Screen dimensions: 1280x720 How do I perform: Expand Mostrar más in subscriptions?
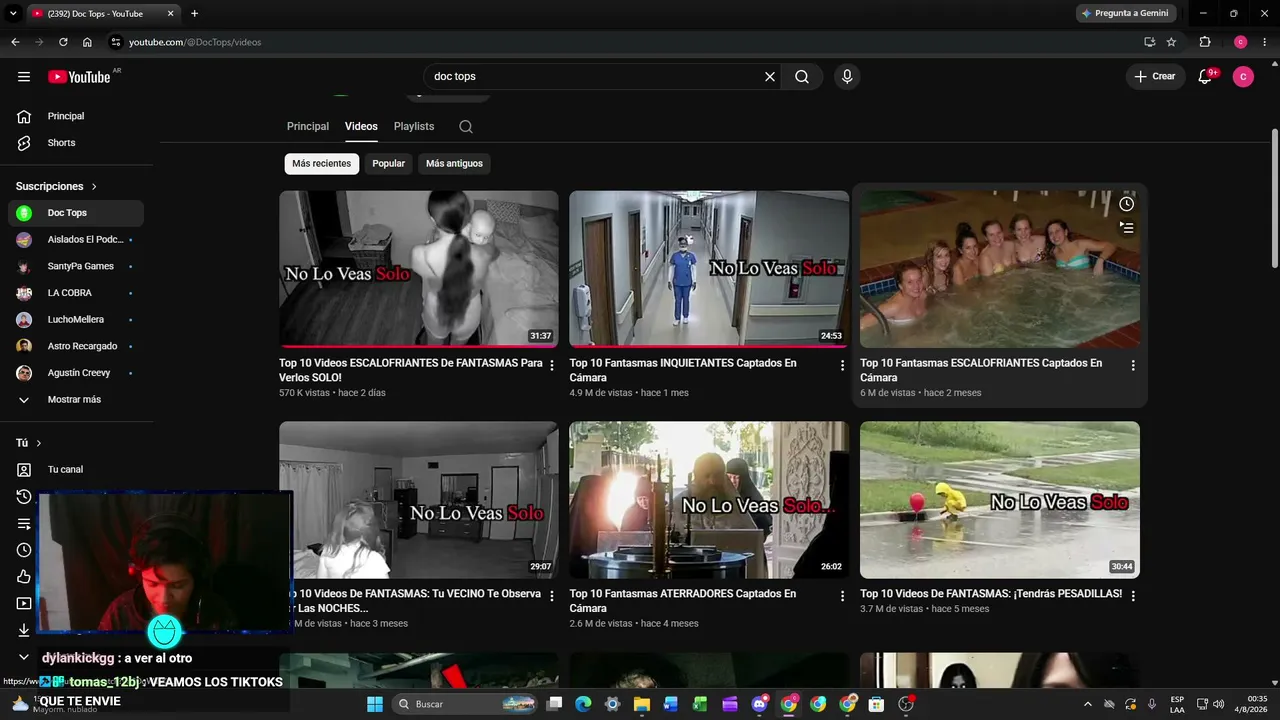pos(75,400)
